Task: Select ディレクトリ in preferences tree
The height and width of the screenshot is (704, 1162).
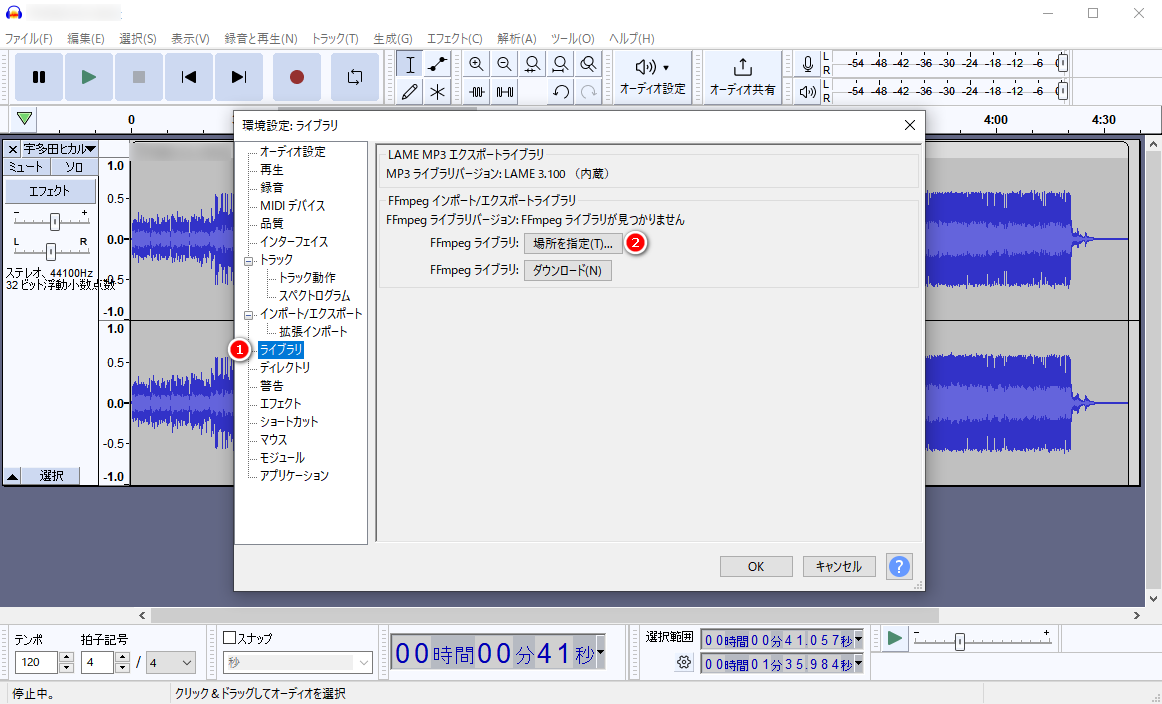Action: 285,368
